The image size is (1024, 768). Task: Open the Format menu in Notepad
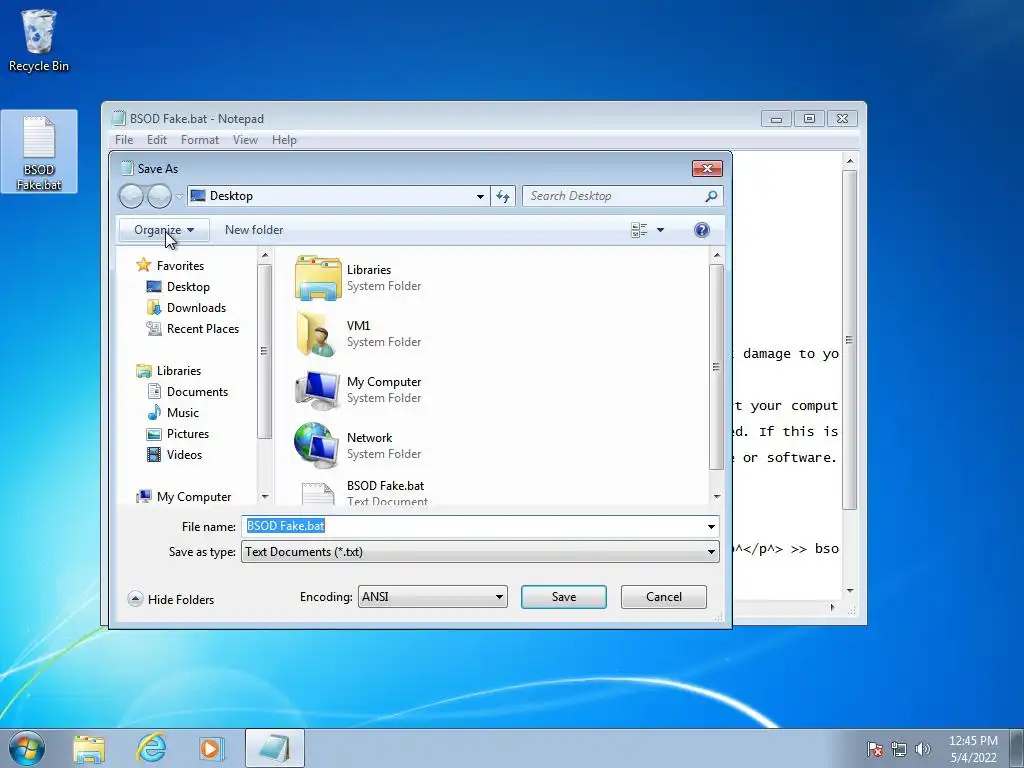point(200,140)
